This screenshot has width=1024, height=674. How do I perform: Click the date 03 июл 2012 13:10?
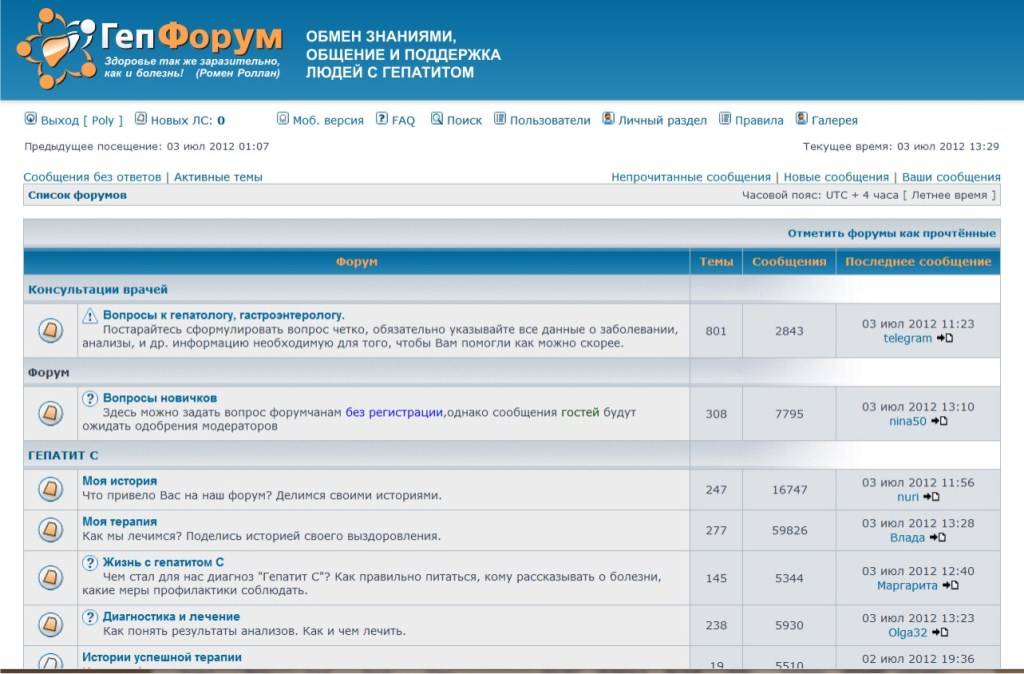[918, 406]
